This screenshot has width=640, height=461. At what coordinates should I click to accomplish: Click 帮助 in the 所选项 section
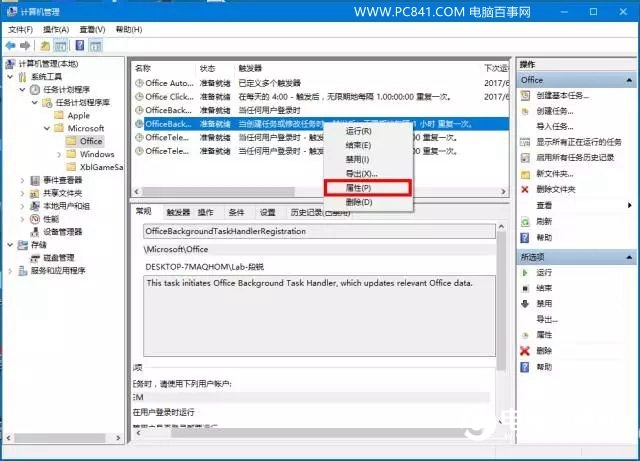click(544, 367)
